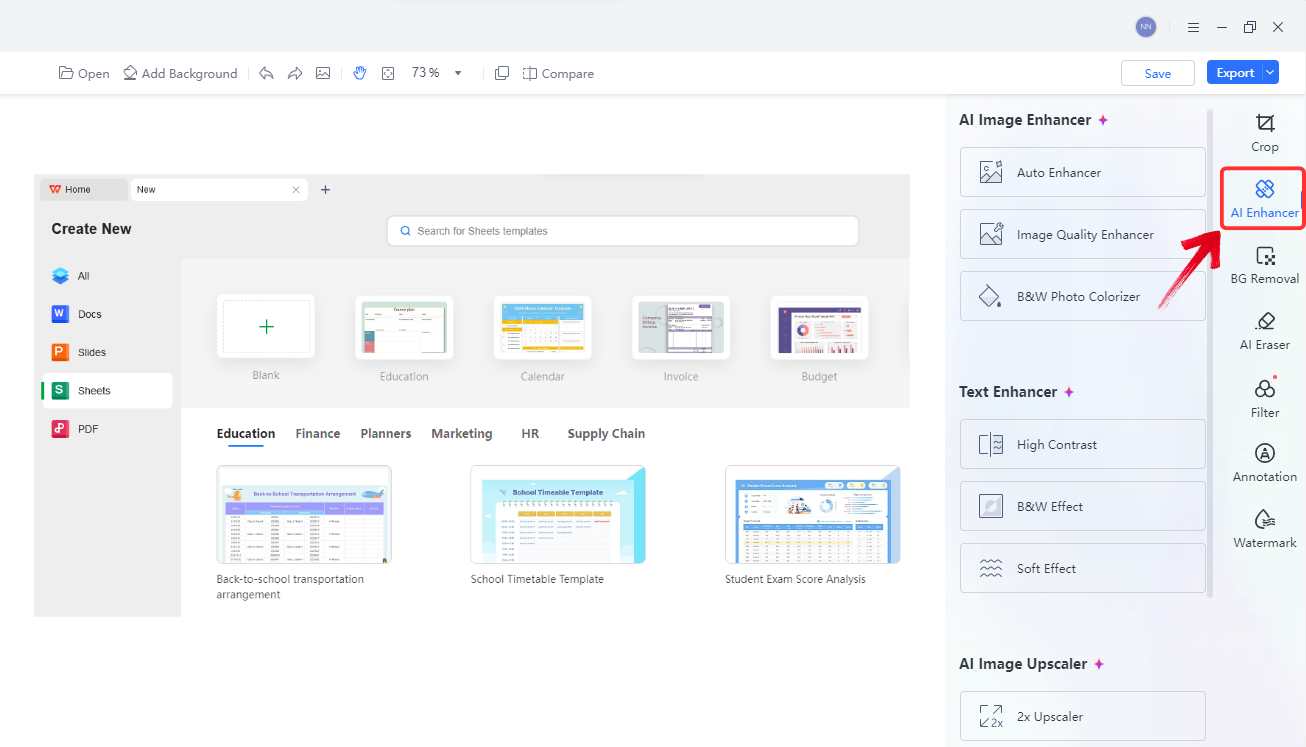Open the hamburger main menu
Image resolution: width=1306 pixels, height=747 pixels.
(x=1193, y=28)
